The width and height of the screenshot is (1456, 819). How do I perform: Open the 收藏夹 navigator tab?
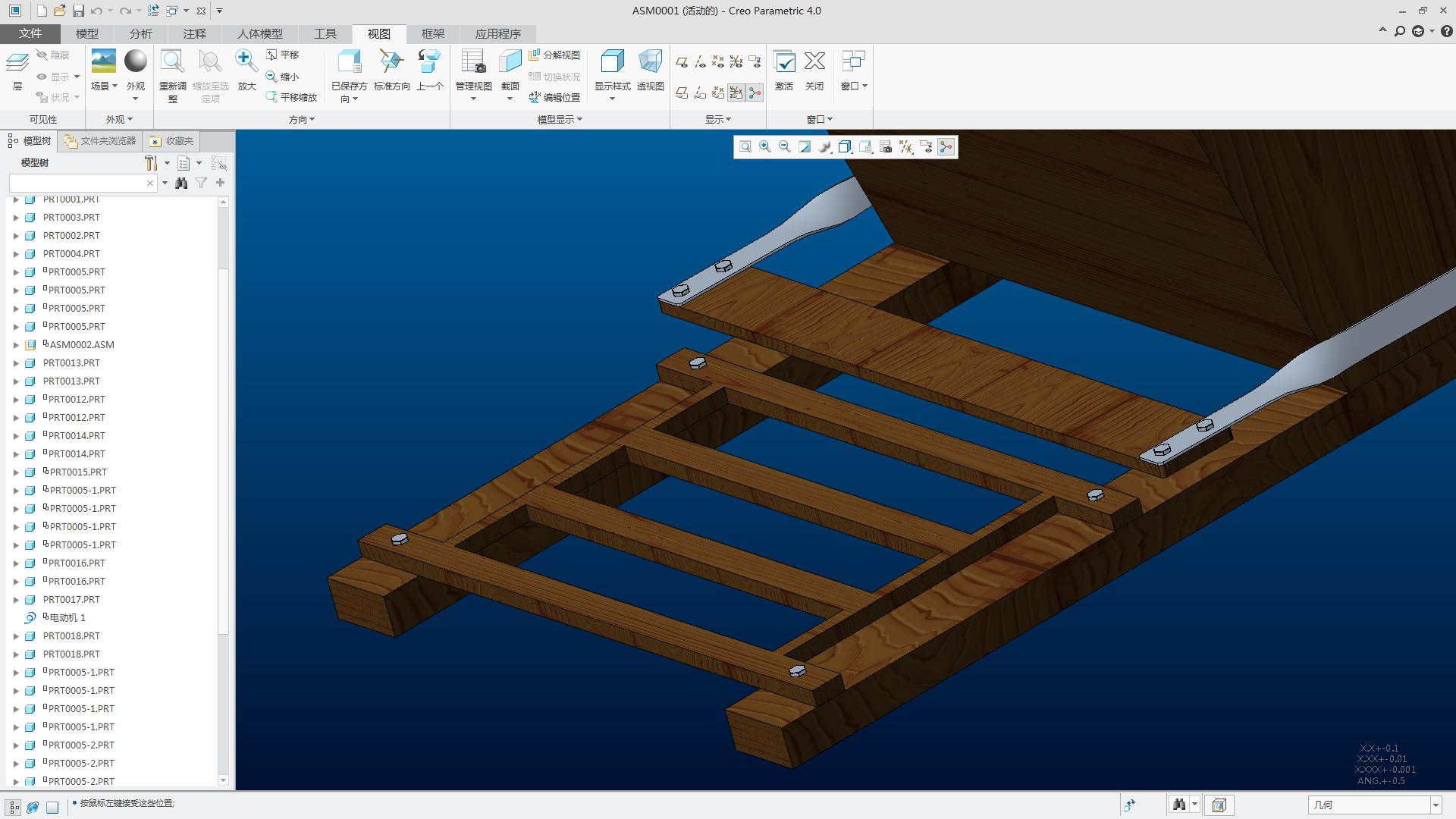tap(172, 141)
